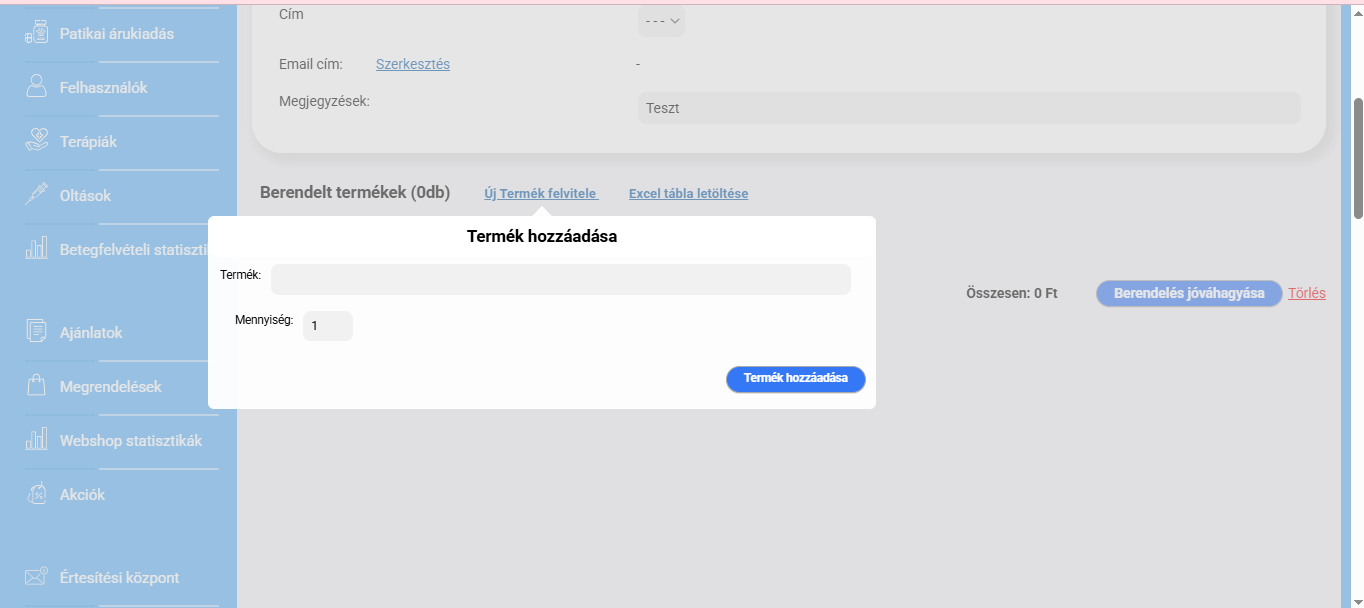Screen dimensions: 1364x608
Task: Open Terápiák via its heart-hand icon
Action: tap(36, 141)
